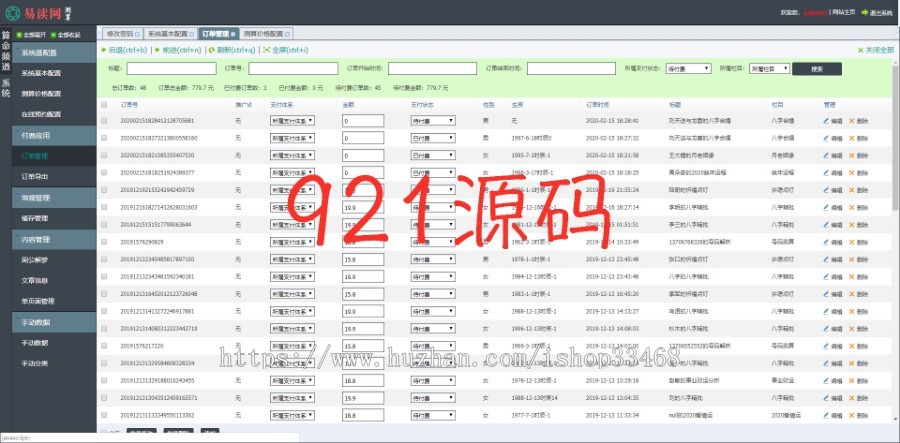The image size is (900, 443).
Task: Click the 刷新(ctrl+q) refresh icon
Action: pyautogui.click(x=212, y=49)
